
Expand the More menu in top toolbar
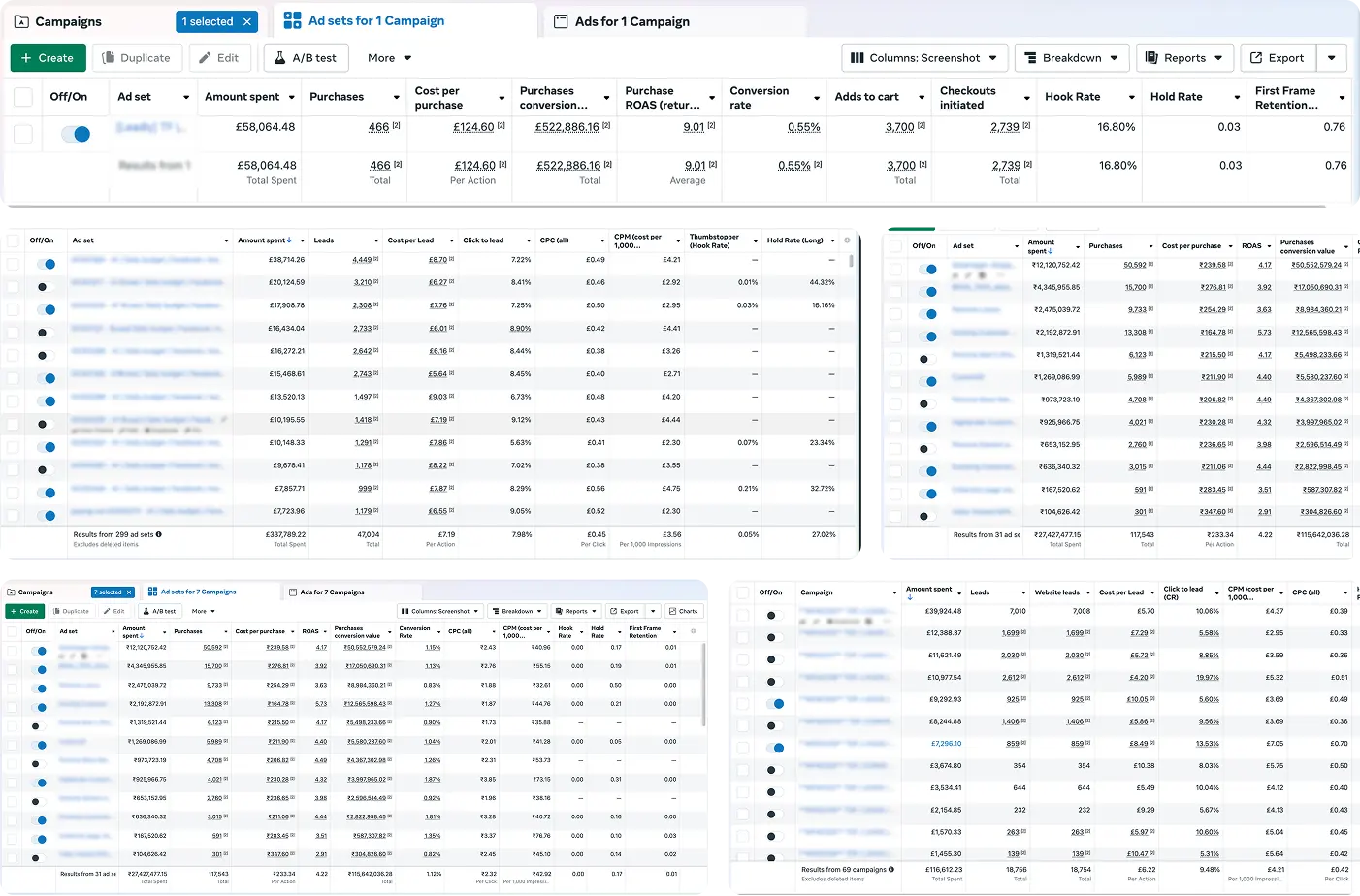pyautogui.click(x=389, y=58)
